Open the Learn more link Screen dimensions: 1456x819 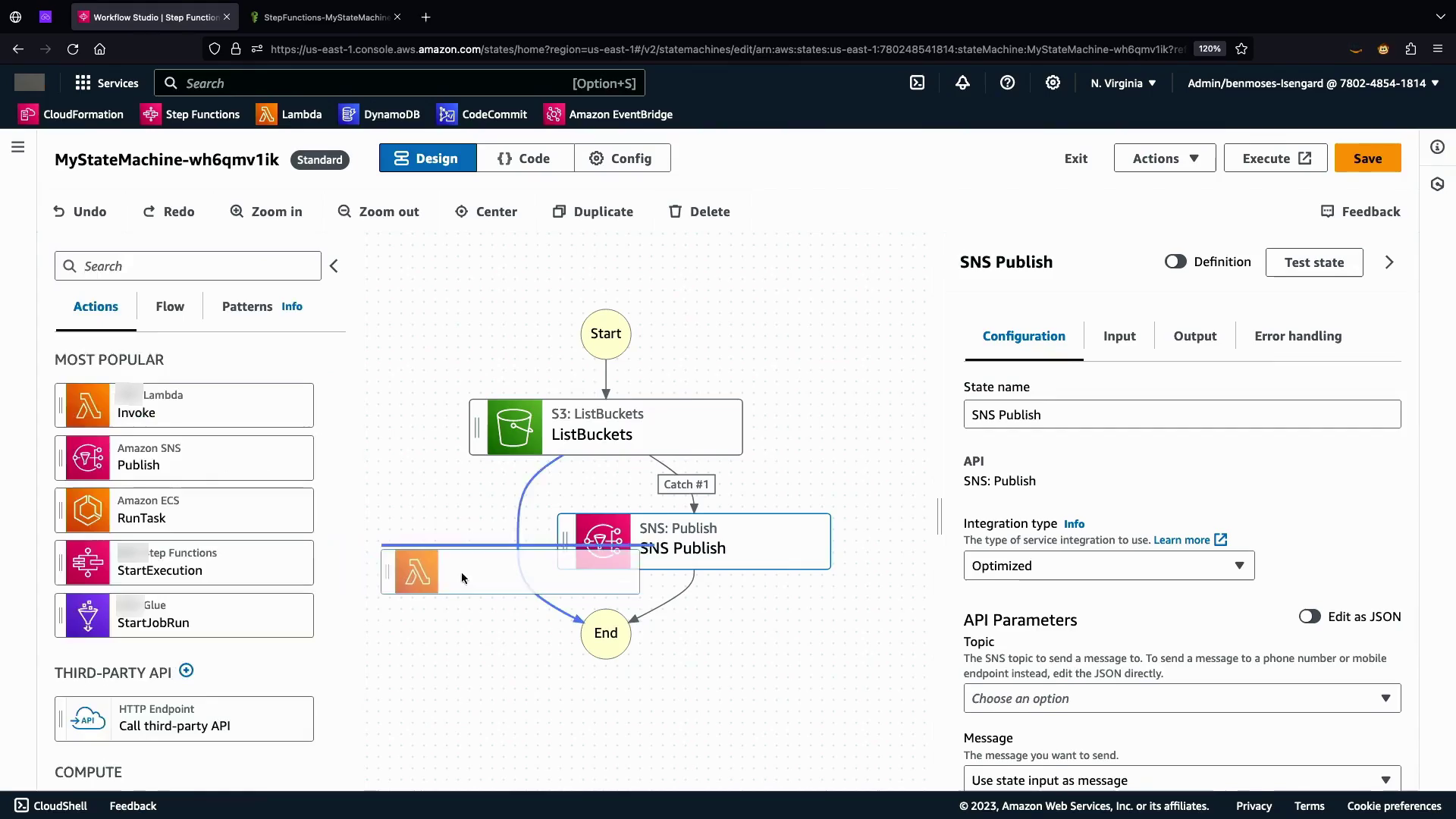pos(1181,540)
